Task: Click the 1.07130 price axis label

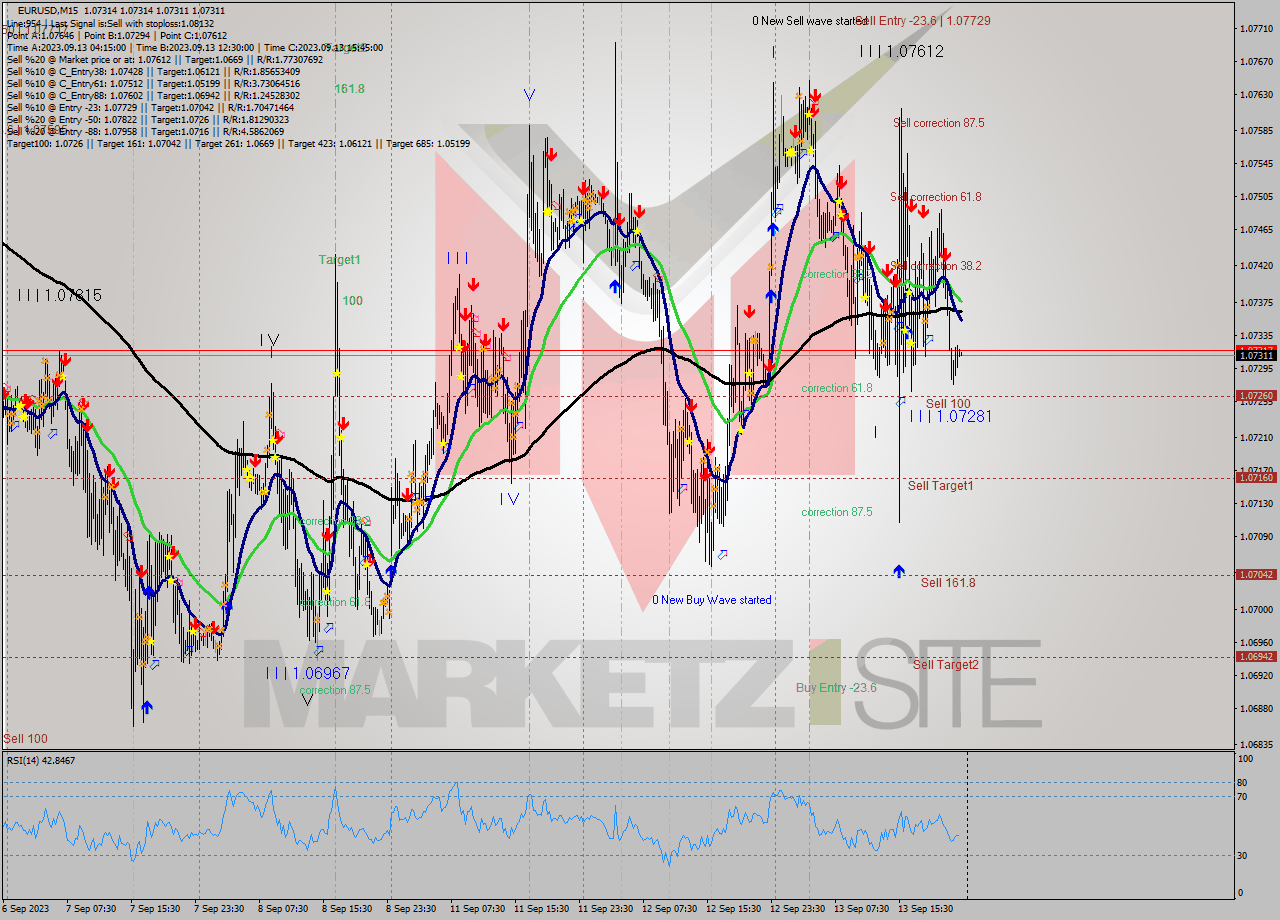Action: (1256, 504)
